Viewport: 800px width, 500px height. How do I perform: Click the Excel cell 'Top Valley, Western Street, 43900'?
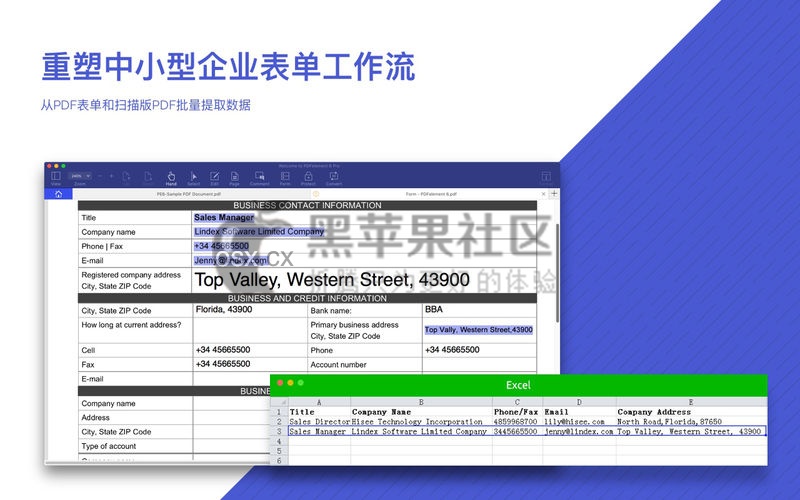click(689, 431)
